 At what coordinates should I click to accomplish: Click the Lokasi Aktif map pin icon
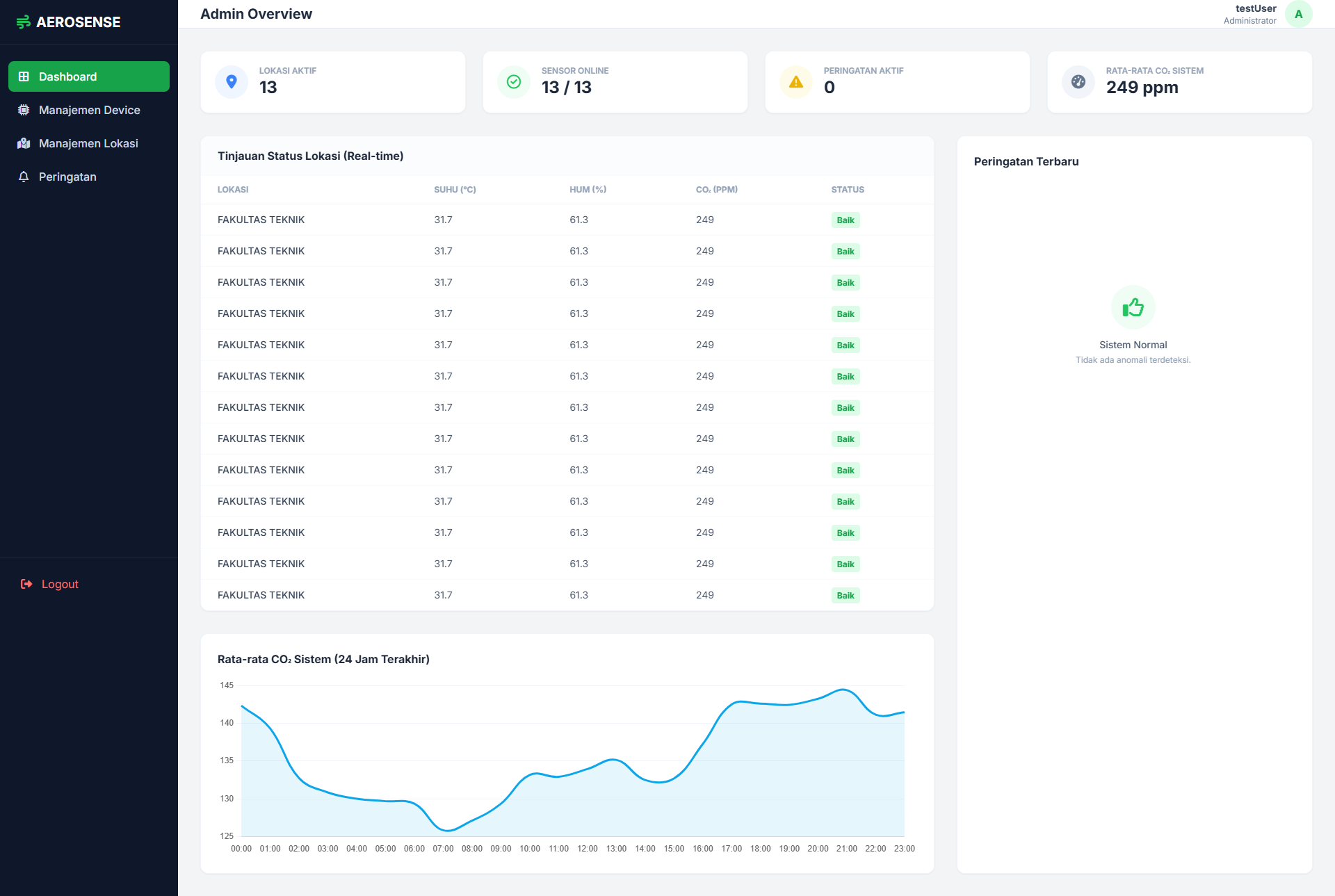(x=232, y=82)
